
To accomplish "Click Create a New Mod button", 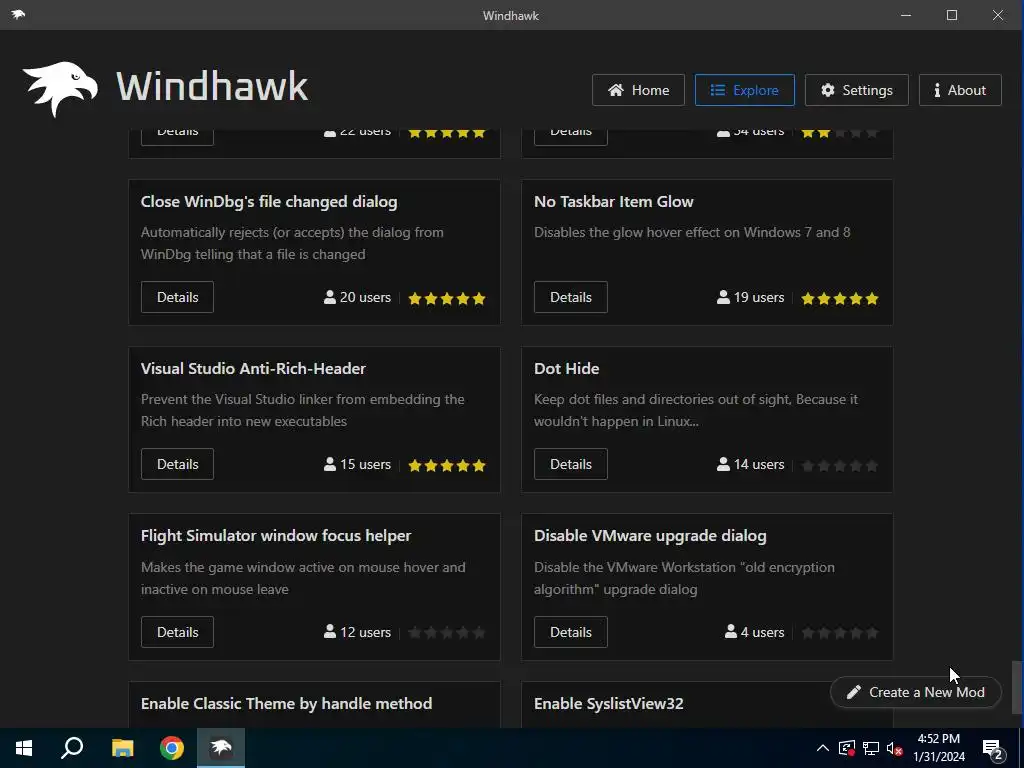I will tap(916, 692).
